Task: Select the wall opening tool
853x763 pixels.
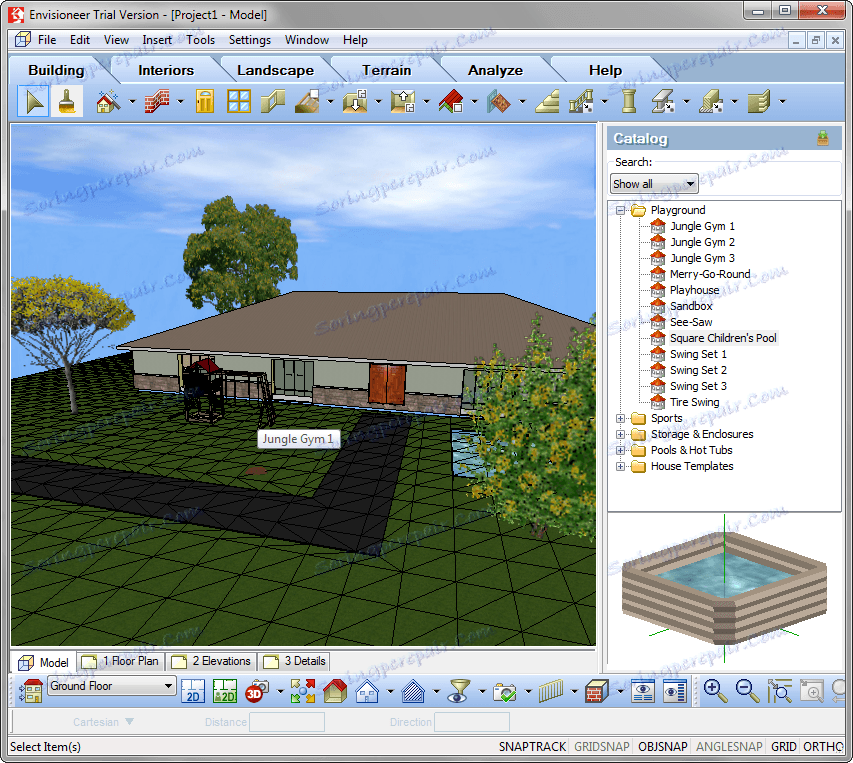Action: (x=273, y=101)
